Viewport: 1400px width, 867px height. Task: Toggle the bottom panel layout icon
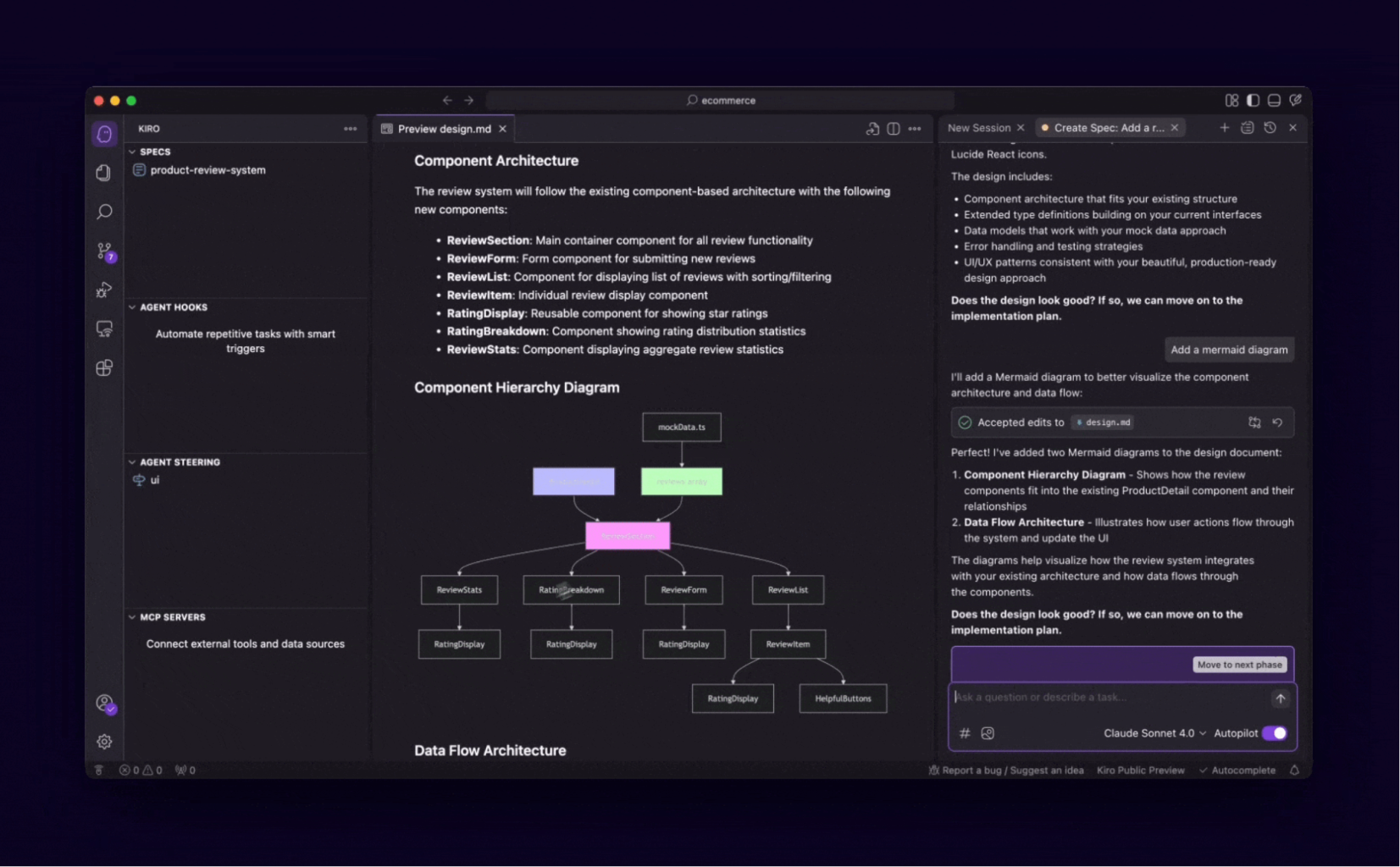1274,100
